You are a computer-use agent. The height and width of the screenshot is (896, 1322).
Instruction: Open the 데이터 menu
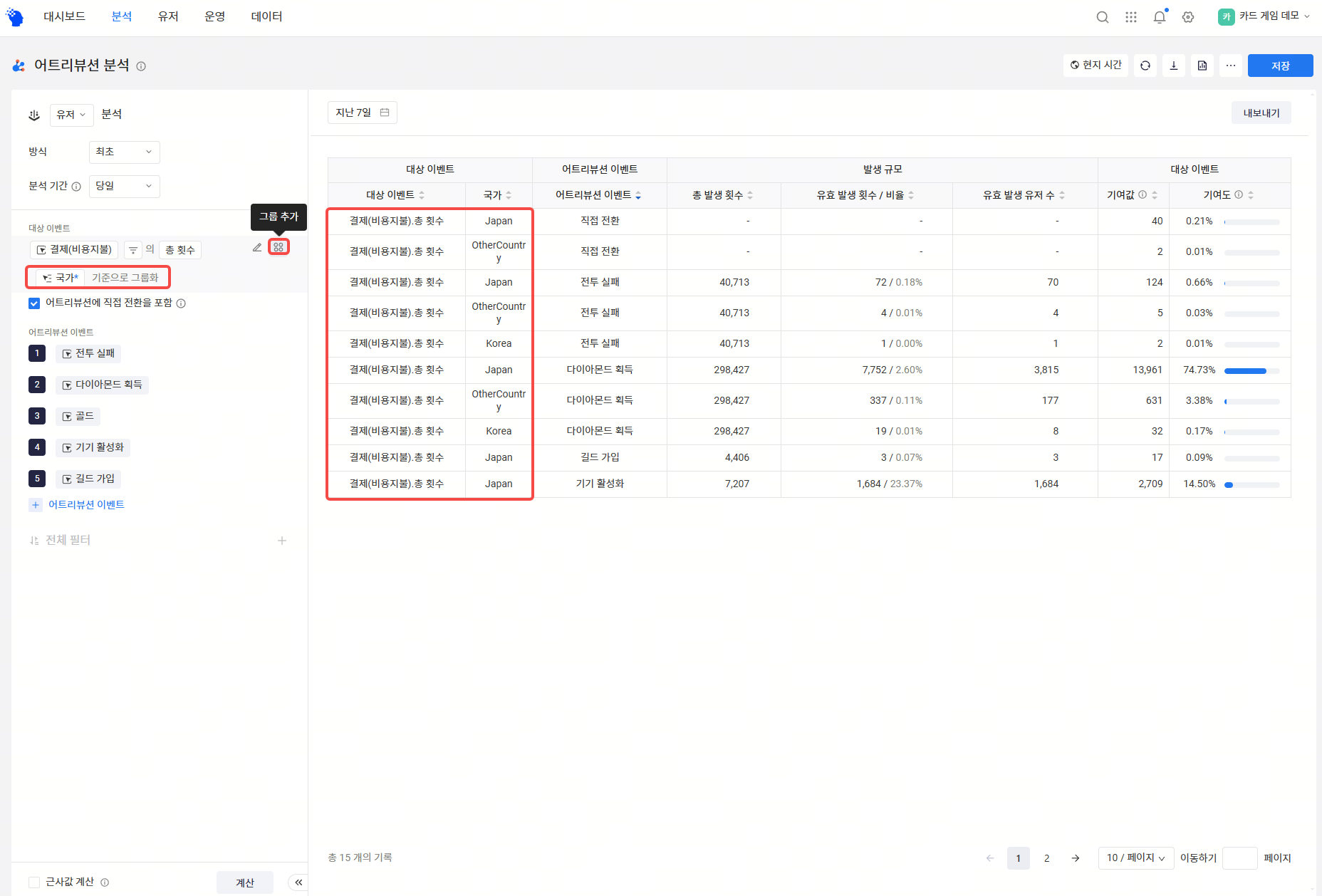pos(267,16)
